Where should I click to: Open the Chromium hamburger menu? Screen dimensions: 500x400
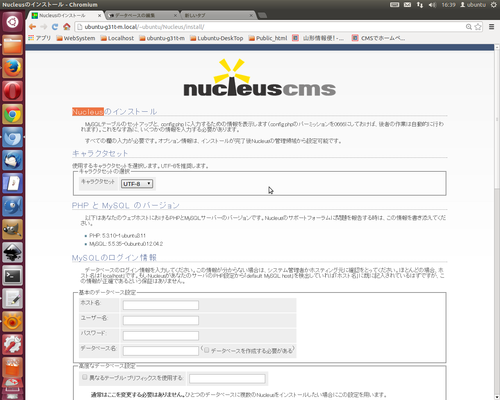click(491, 27)
